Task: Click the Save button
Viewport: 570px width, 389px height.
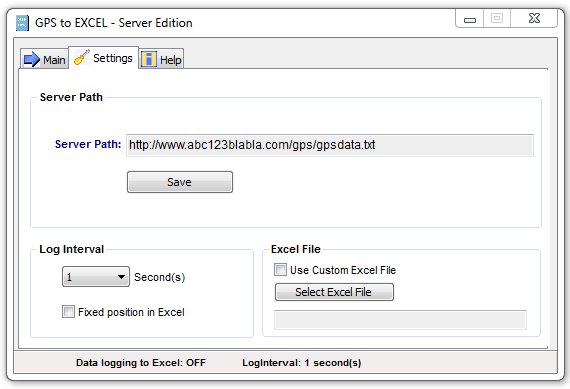Action: [x=180, y=182]
